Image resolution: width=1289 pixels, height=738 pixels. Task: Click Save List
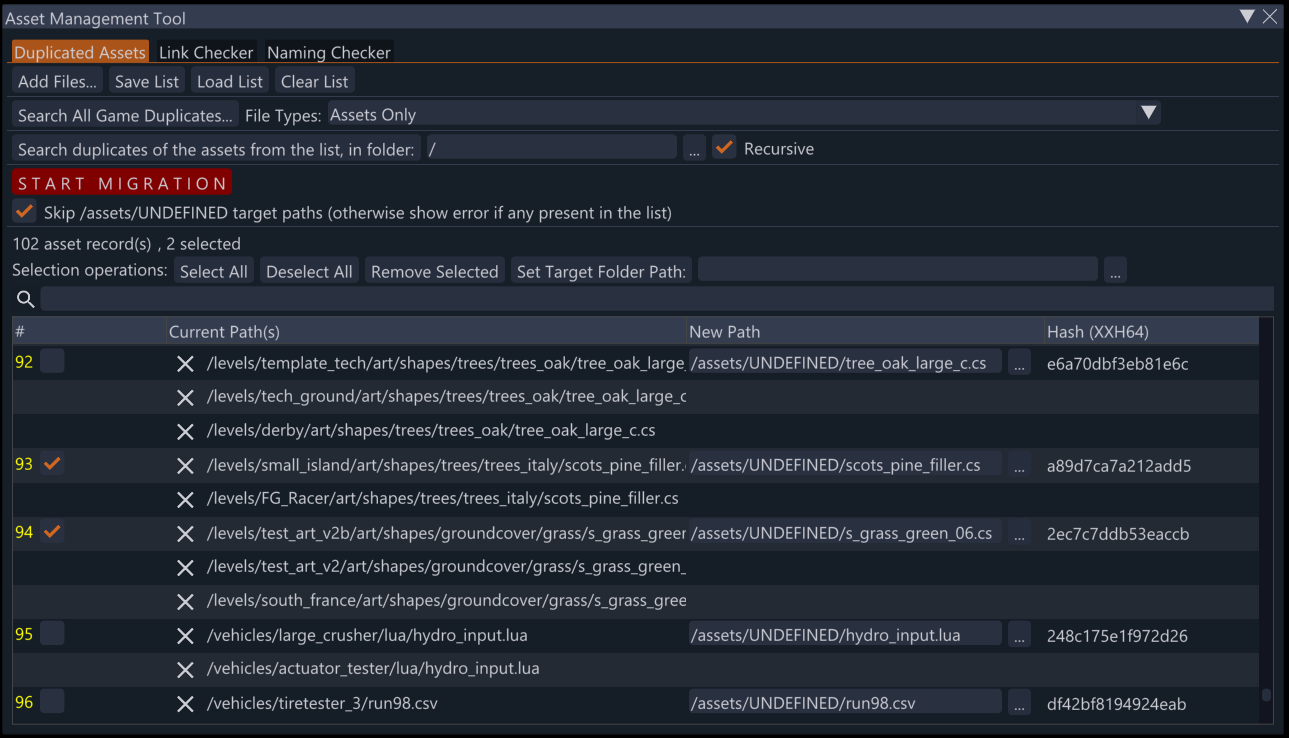[x=147, y=82]
